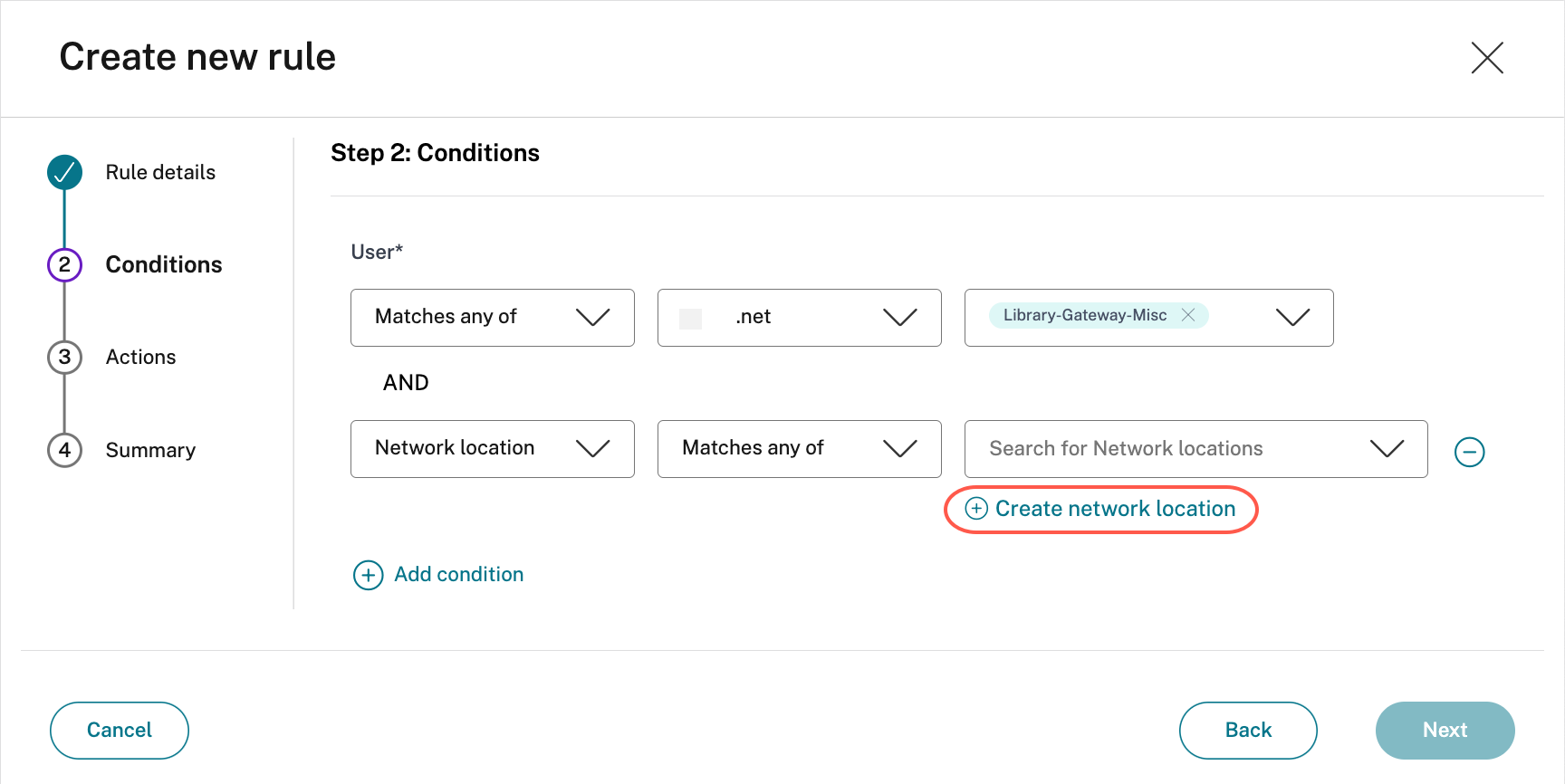The image size is (1565, 784).
Task: Click the step 4 circle icon
Action: click(64, 450)
